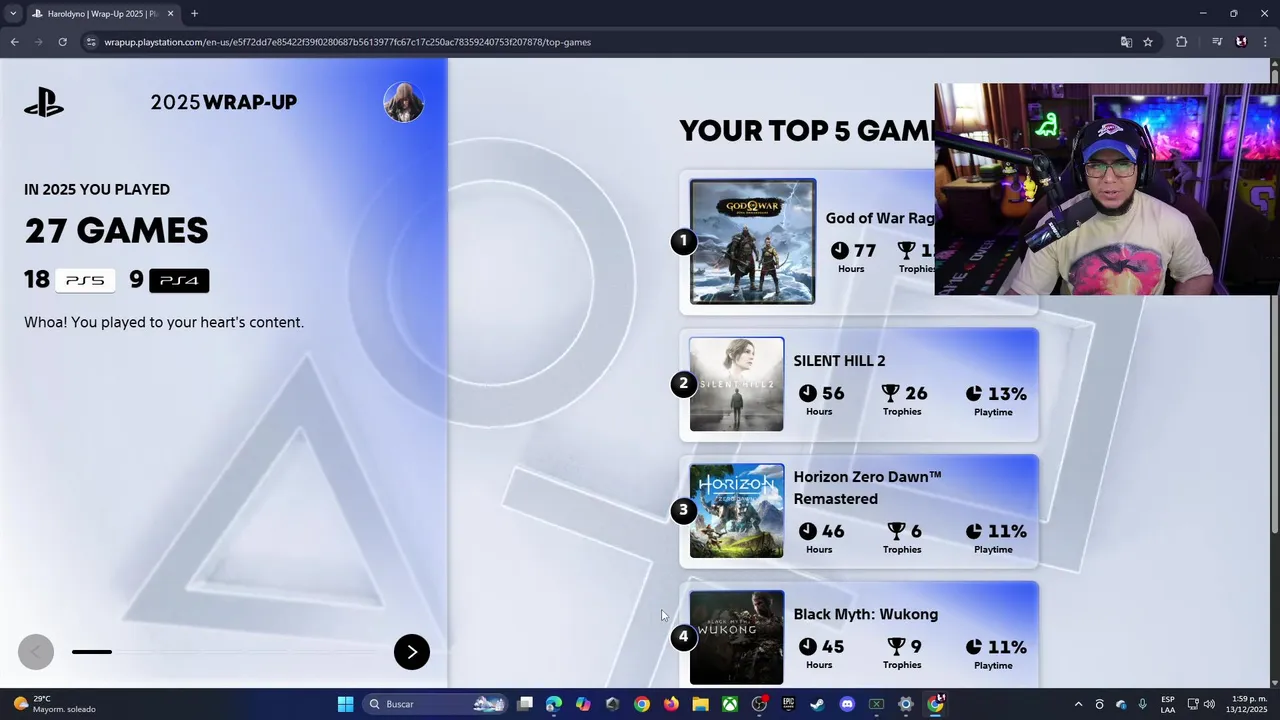Image resolution: width=1280 pixels, height=720 pixels.
Task: Click the PS4 logo badge
Action: (x=179, y=281)
